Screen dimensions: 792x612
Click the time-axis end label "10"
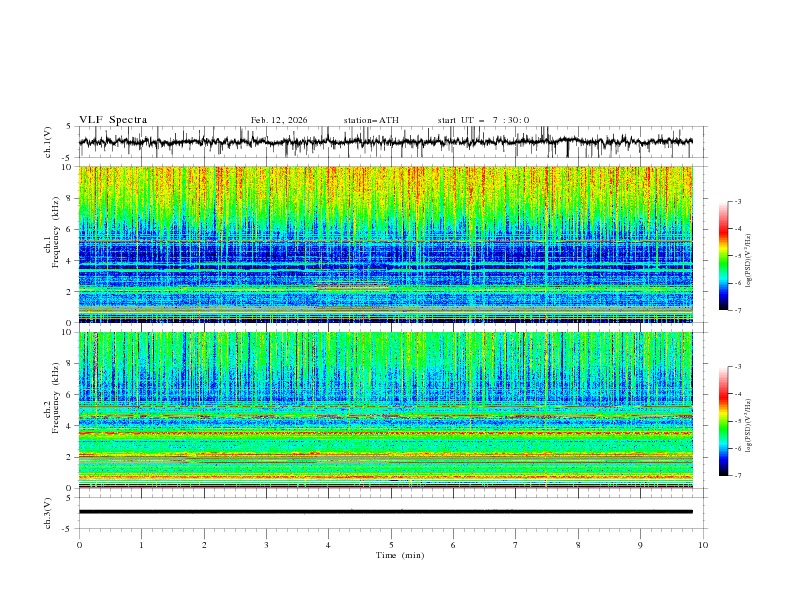coord(703,545)
